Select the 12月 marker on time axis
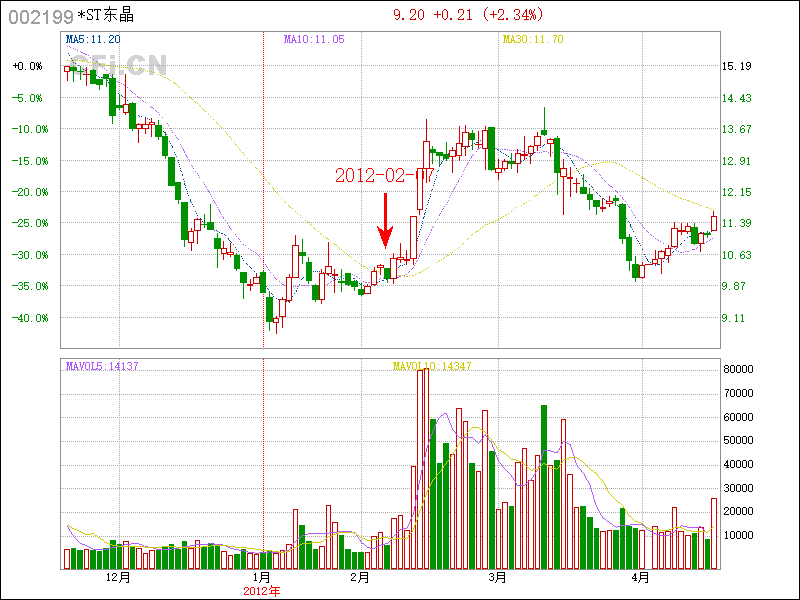This screenshot has width=800, height=600. tap(118, 578)
